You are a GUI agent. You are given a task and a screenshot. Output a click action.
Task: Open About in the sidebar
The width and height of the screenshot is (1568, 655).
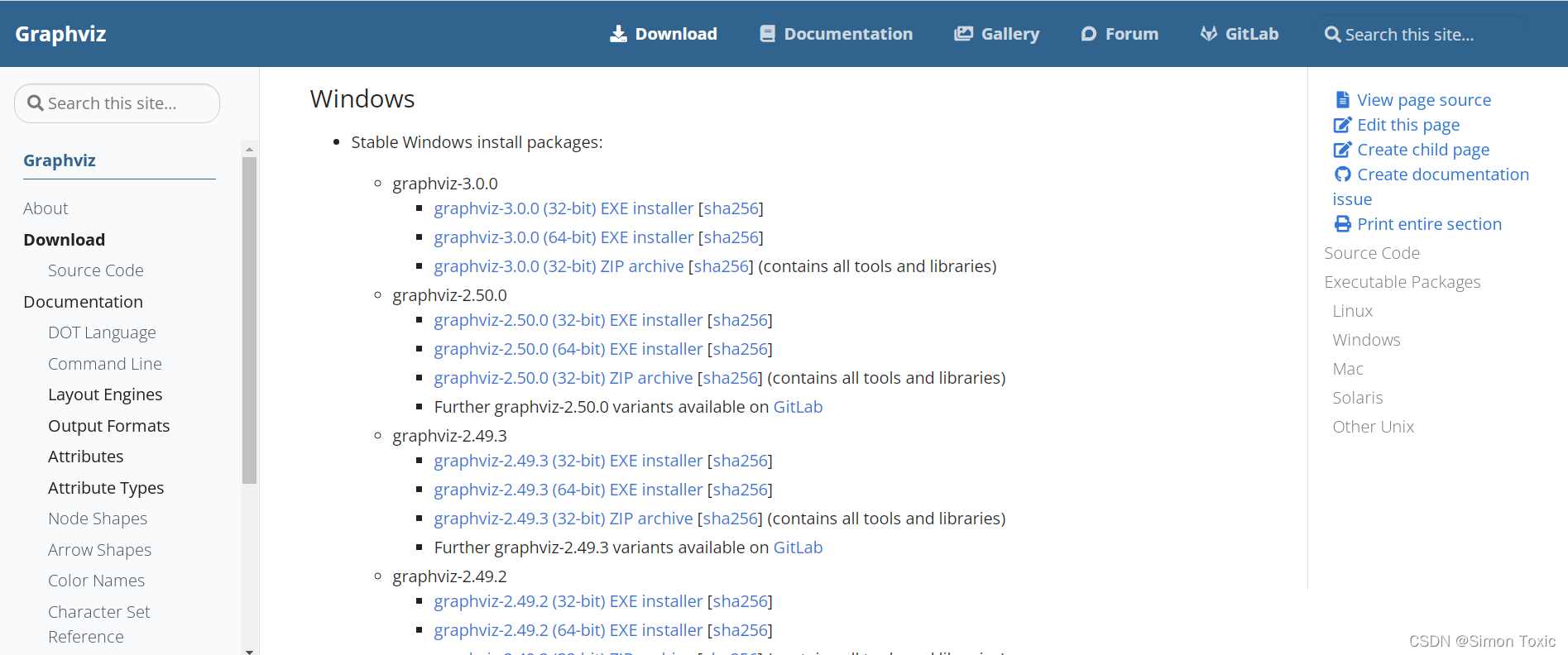[x=46, y=208]
